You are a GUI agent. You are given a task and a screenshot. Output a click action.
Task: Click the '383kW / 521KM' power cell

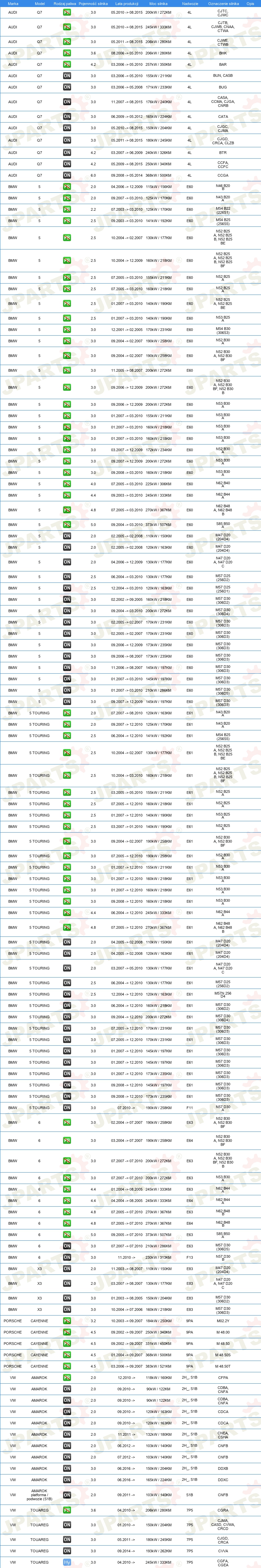[x=158, y=1367]
